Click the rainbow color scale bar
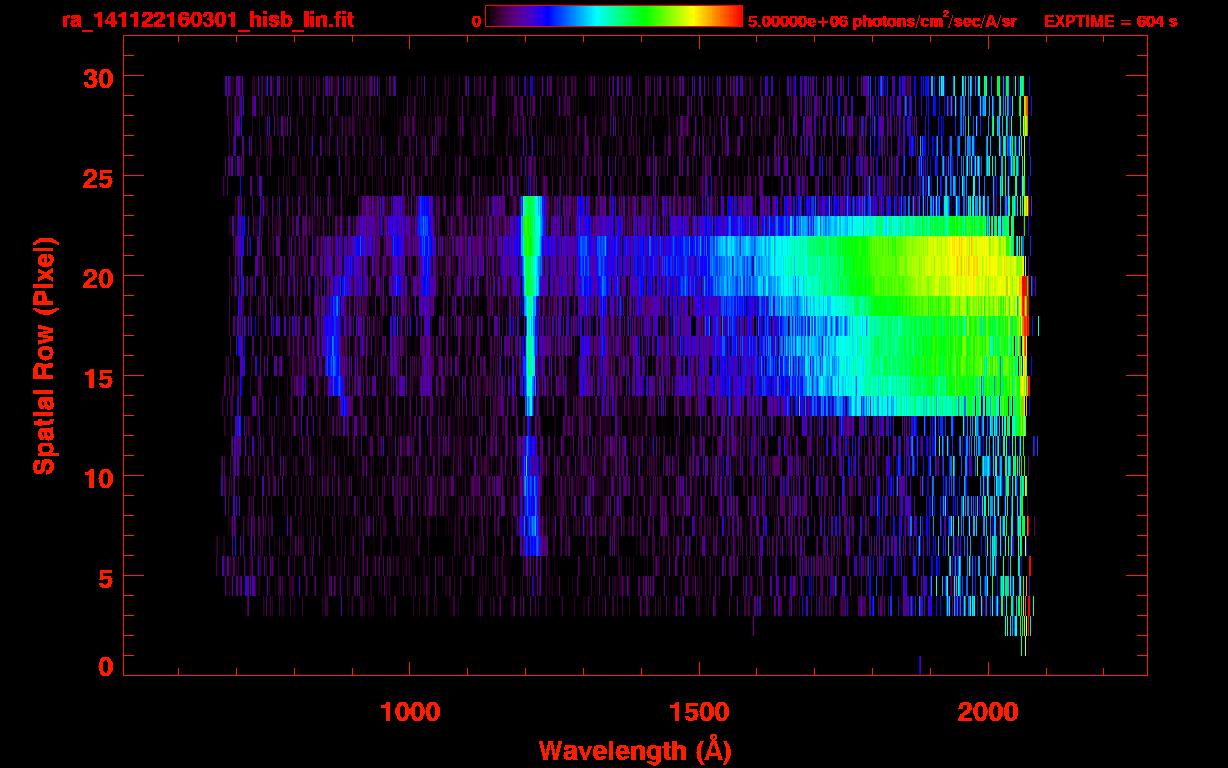 pos(614,16)
